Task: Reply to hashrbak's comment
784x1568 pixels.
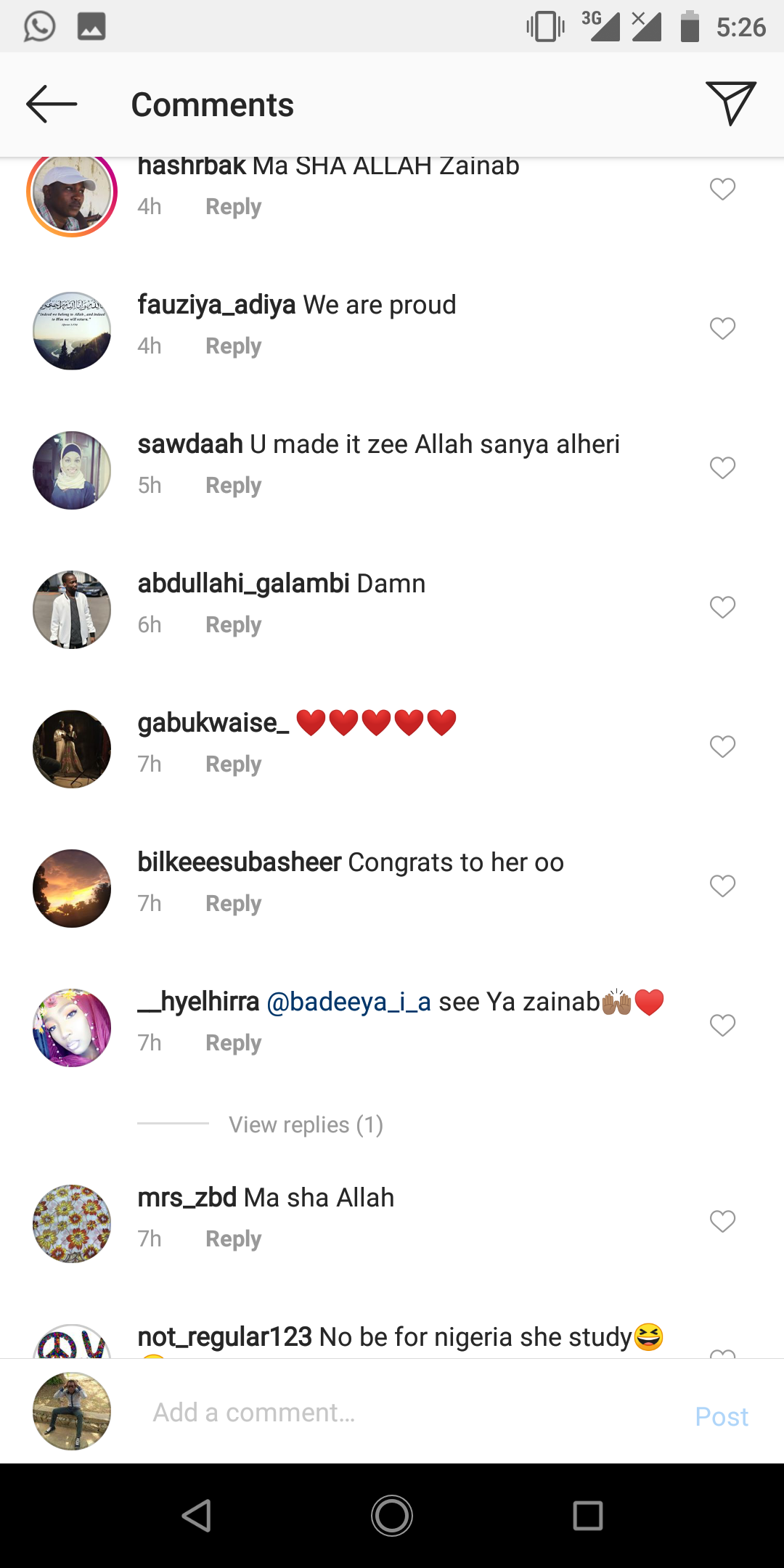Action: (x=233, y=207)
